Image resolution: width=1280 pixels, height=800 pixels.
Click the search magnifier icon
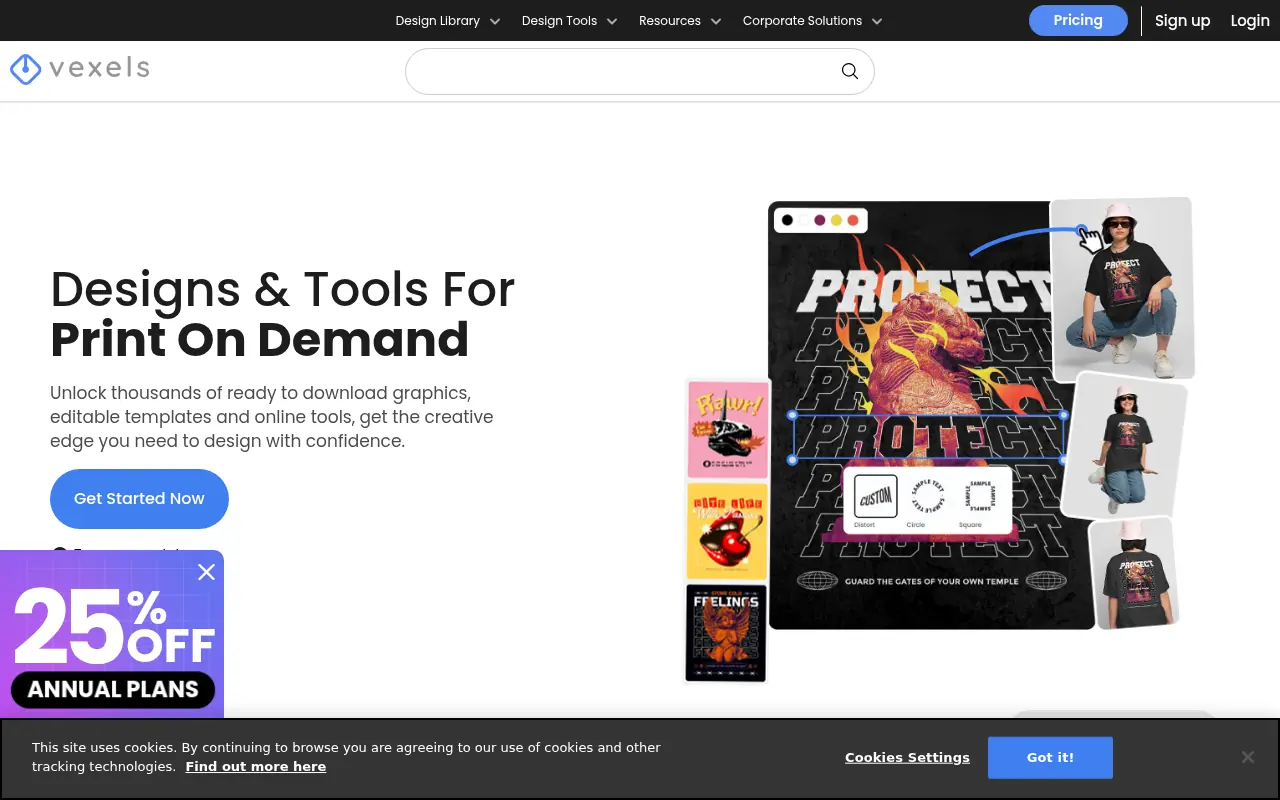[849, 71]
